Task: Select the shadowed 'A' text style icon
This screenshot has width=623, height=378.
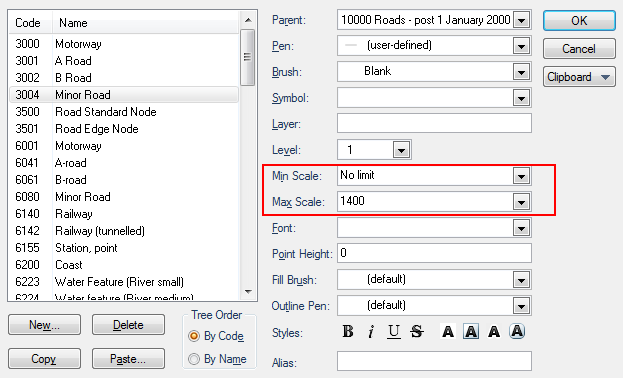Action: (494, 331)
